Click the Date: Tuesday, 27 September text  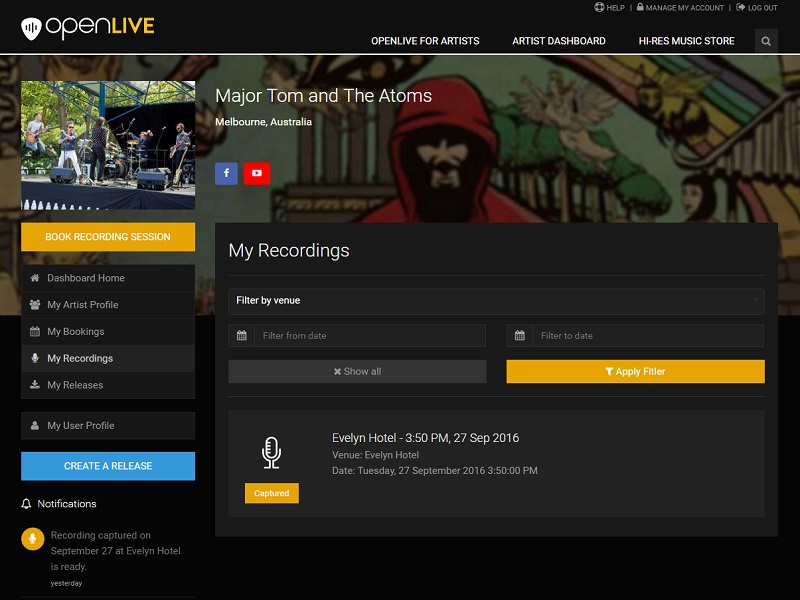[x=435, y=470]
